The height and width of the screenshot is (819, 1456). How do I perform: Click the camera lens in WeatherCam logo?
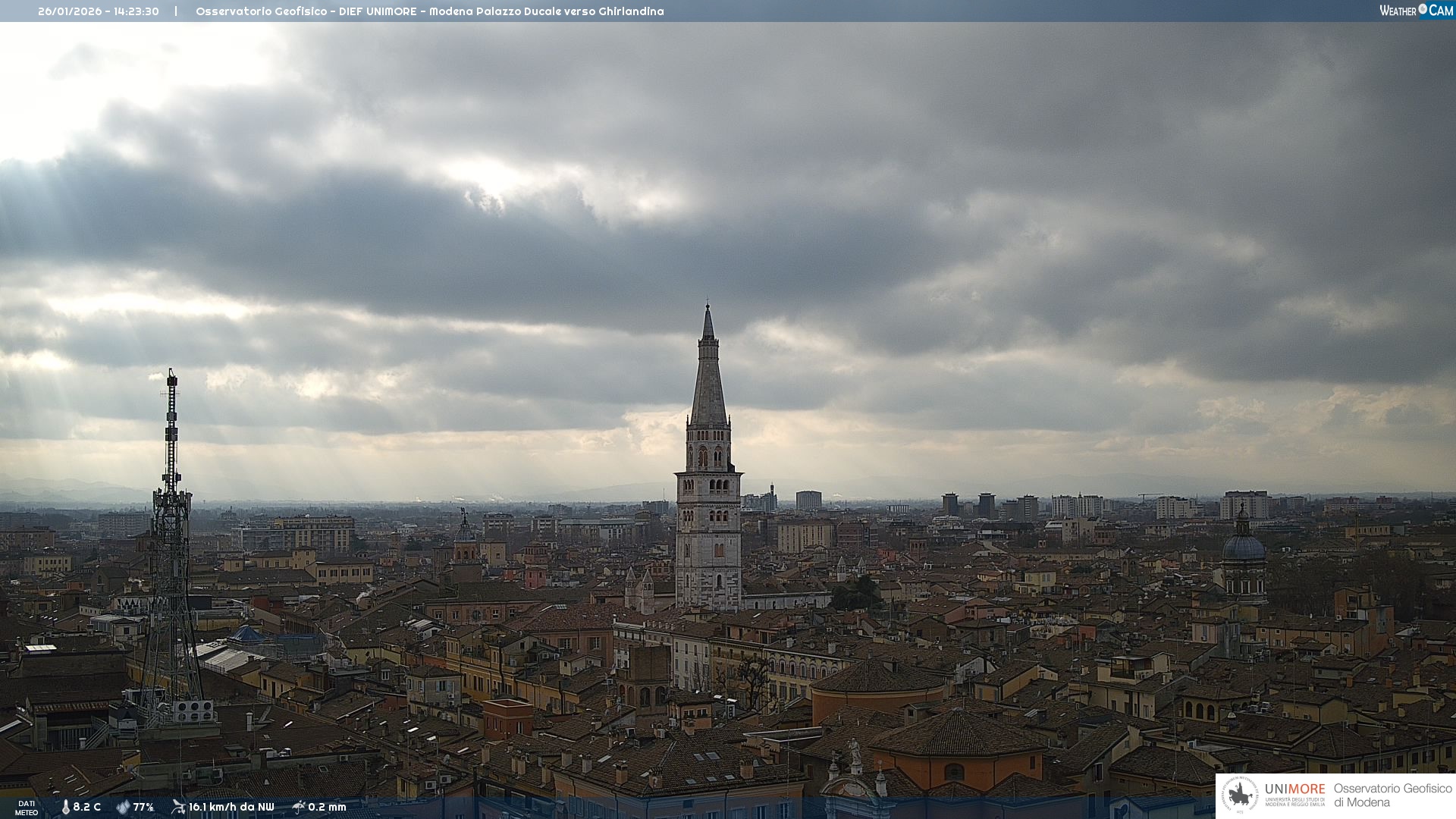click(x=1423, y=9)
